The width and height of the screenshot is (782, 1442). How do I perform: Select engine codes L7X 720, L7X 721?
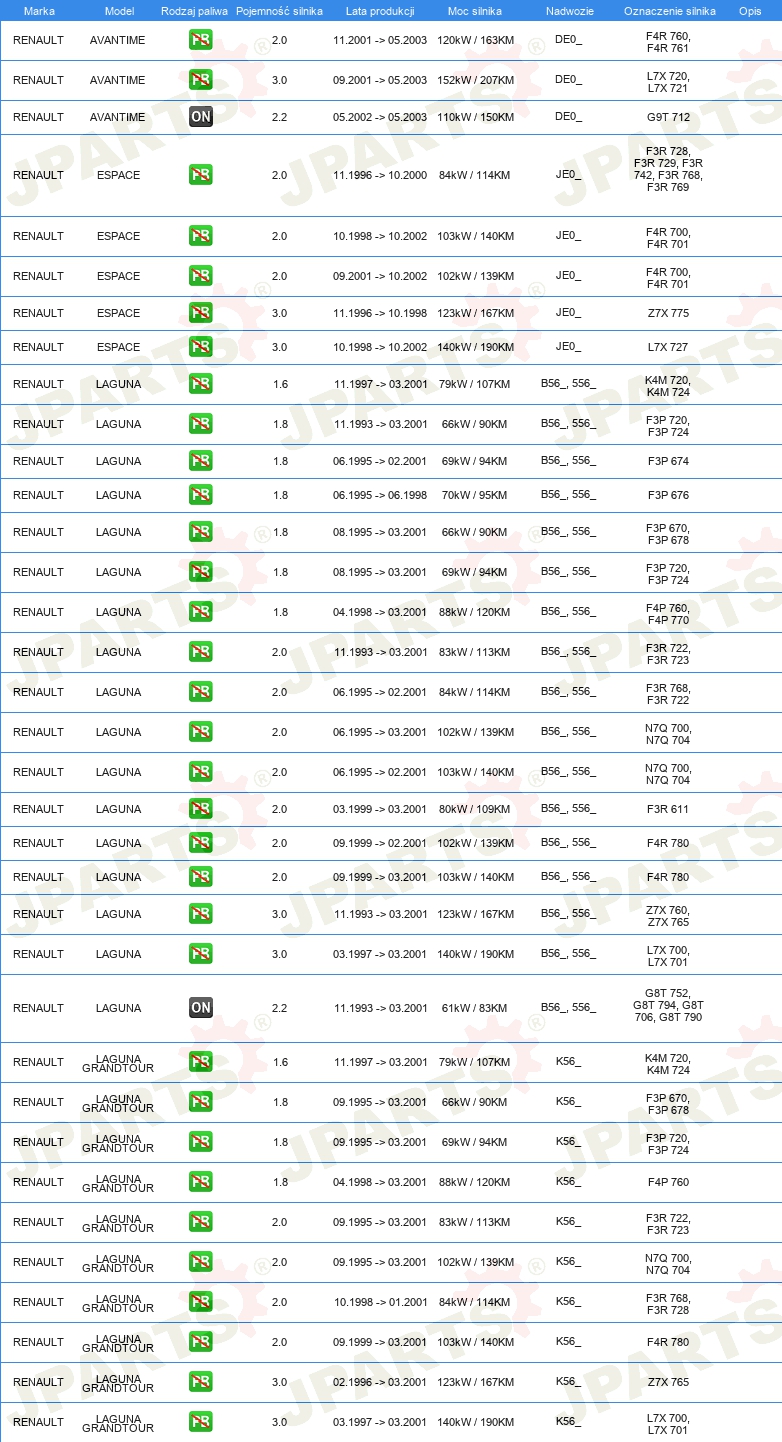[x=668, y=82]
